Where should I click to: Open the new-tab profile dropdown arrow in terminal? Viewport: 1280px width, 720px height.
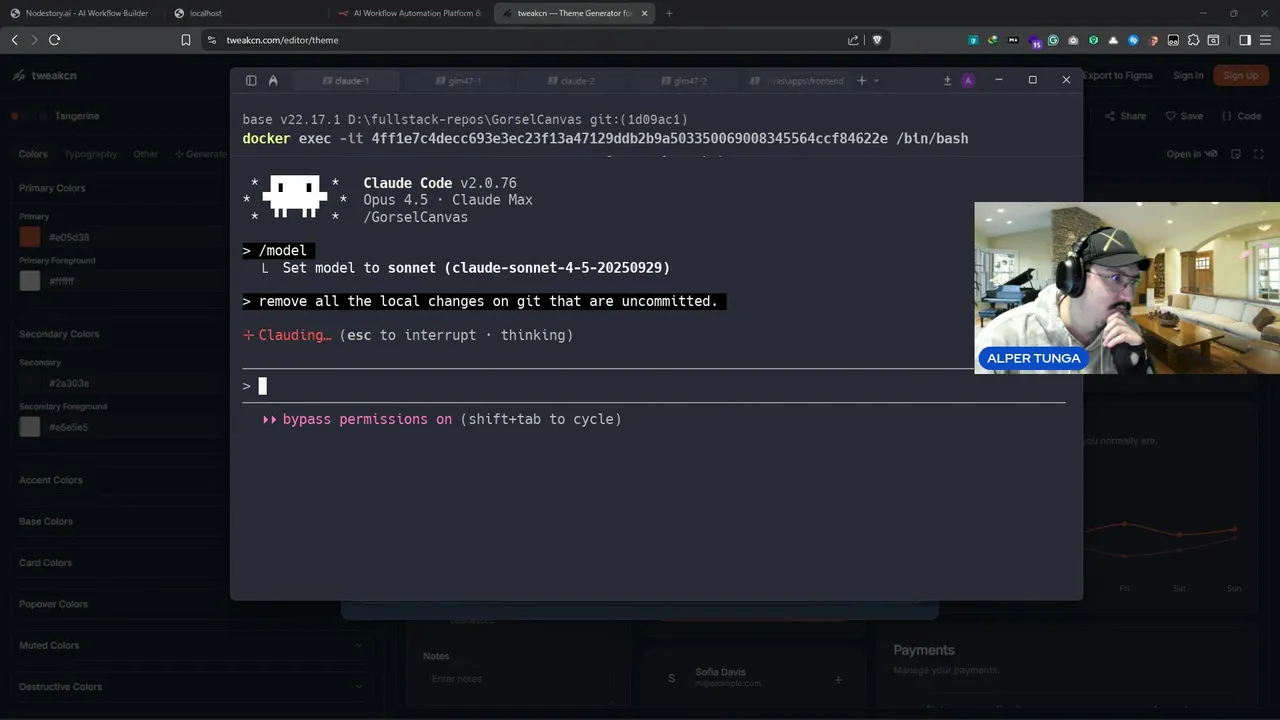[877, 81]
